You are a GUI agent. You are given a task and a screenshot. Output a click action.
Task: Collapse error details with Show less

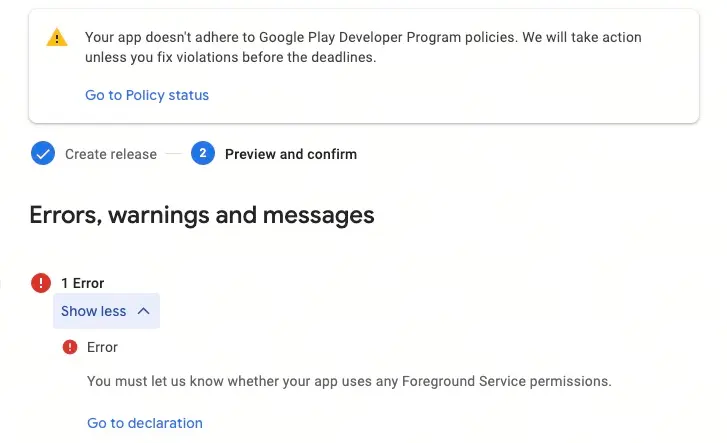(x=94, y=311)
